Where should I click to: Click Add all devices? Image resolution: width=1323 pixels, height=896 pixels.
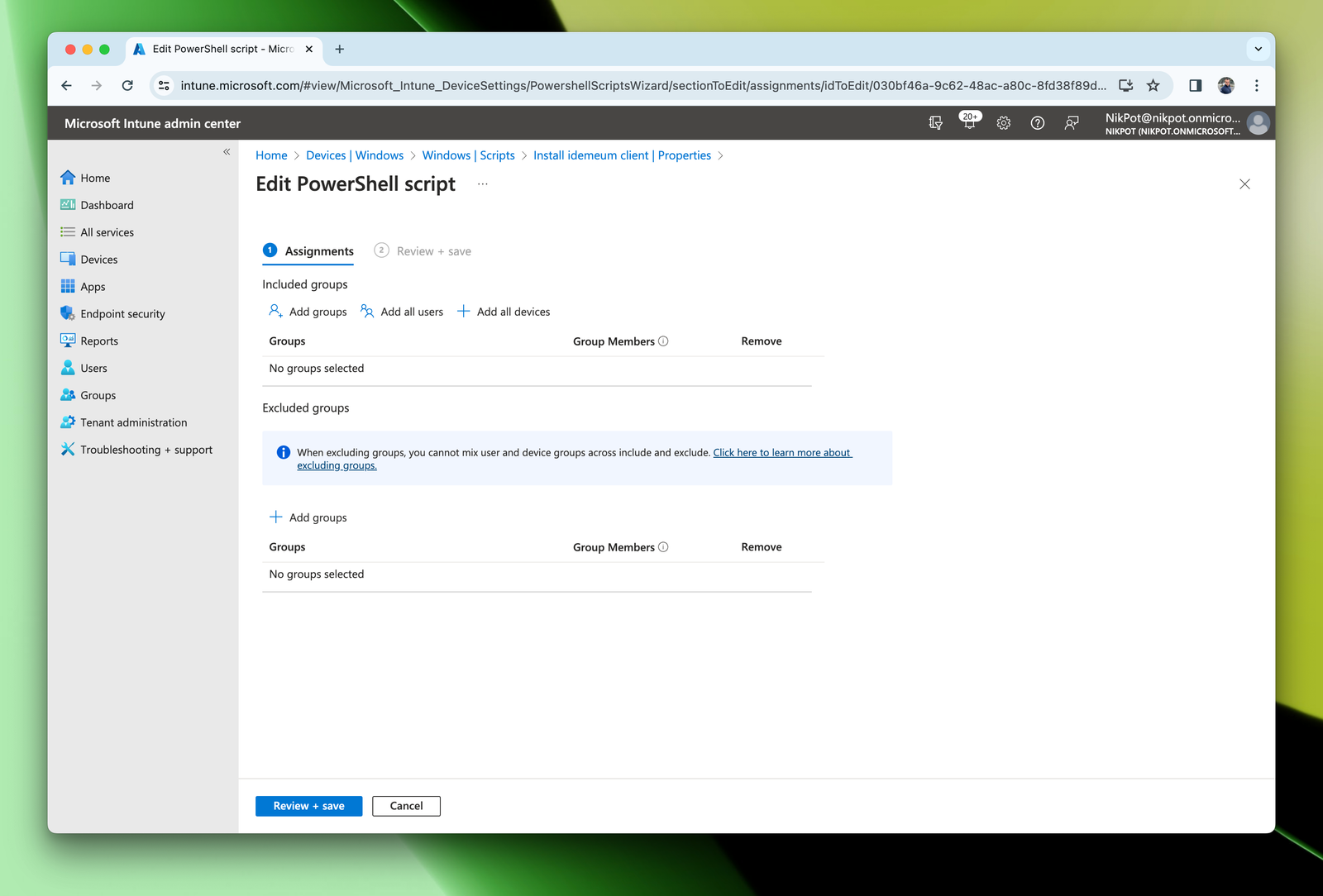pyautogui.click(x=504, y=312)
